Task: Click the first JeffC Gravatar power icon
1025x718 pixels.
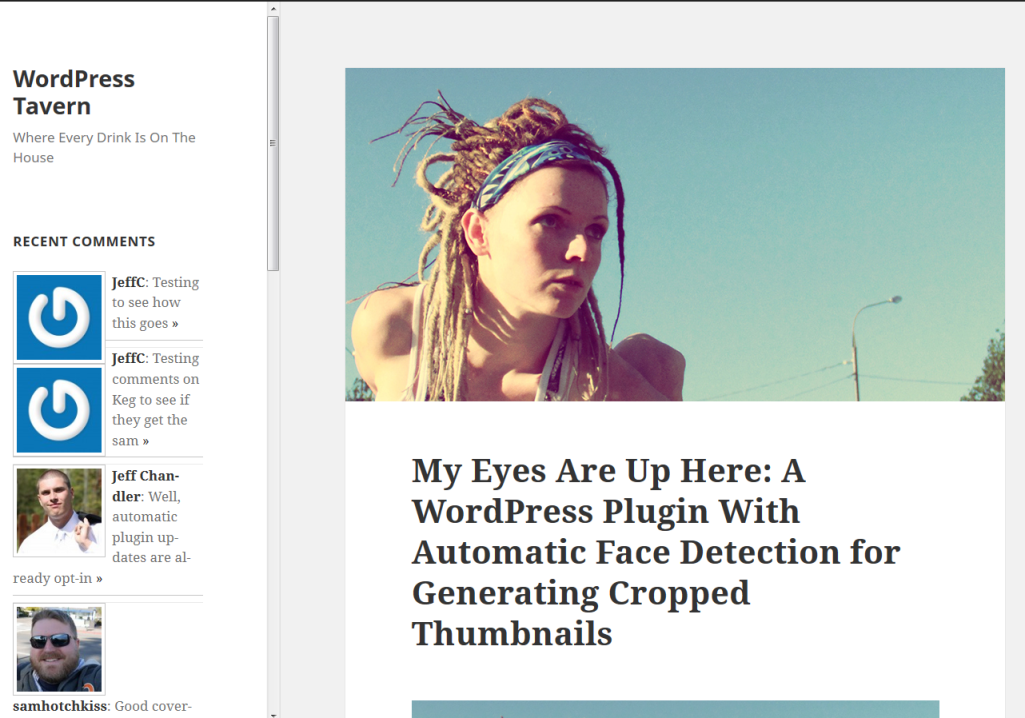Action: (x=59, y=317)
